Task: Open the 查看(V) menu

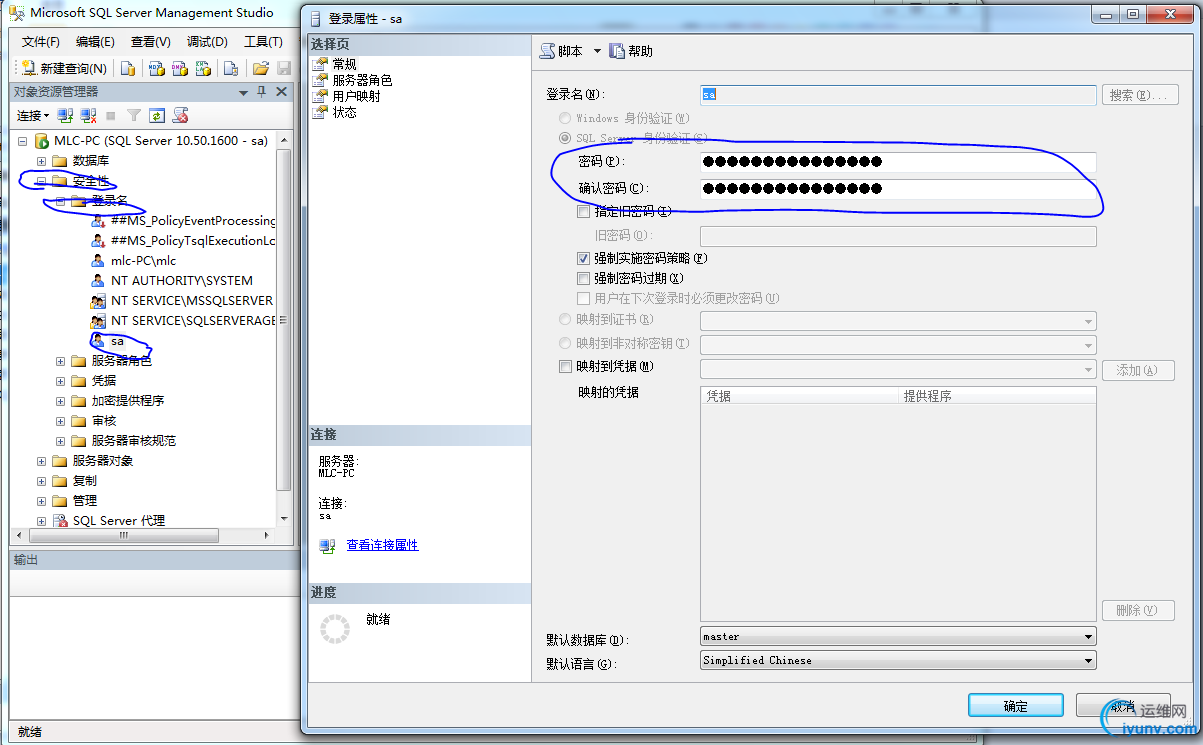Action: coord(150,42)
